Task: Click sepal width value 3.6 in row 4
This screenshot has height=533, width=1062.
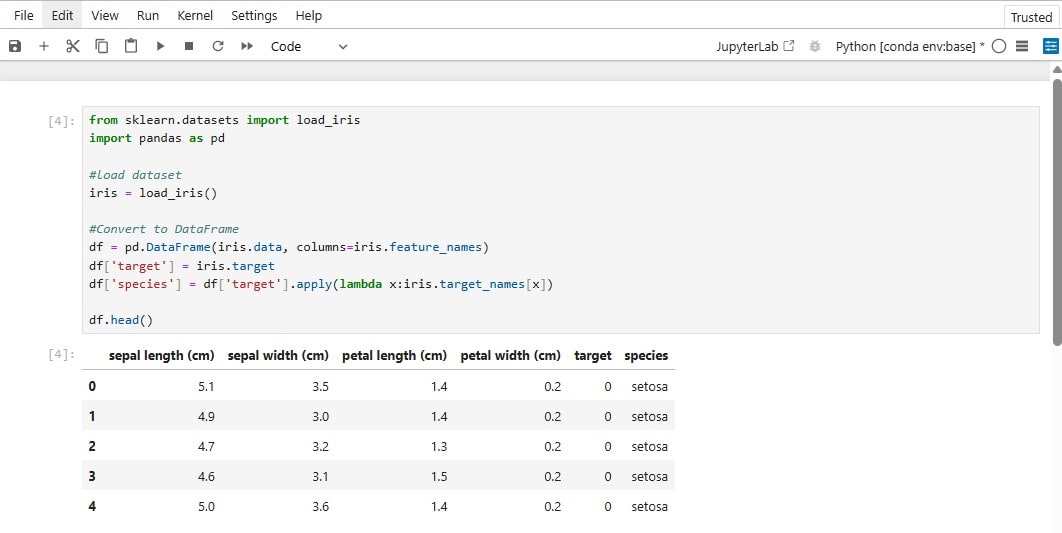Action: (320, 506)
